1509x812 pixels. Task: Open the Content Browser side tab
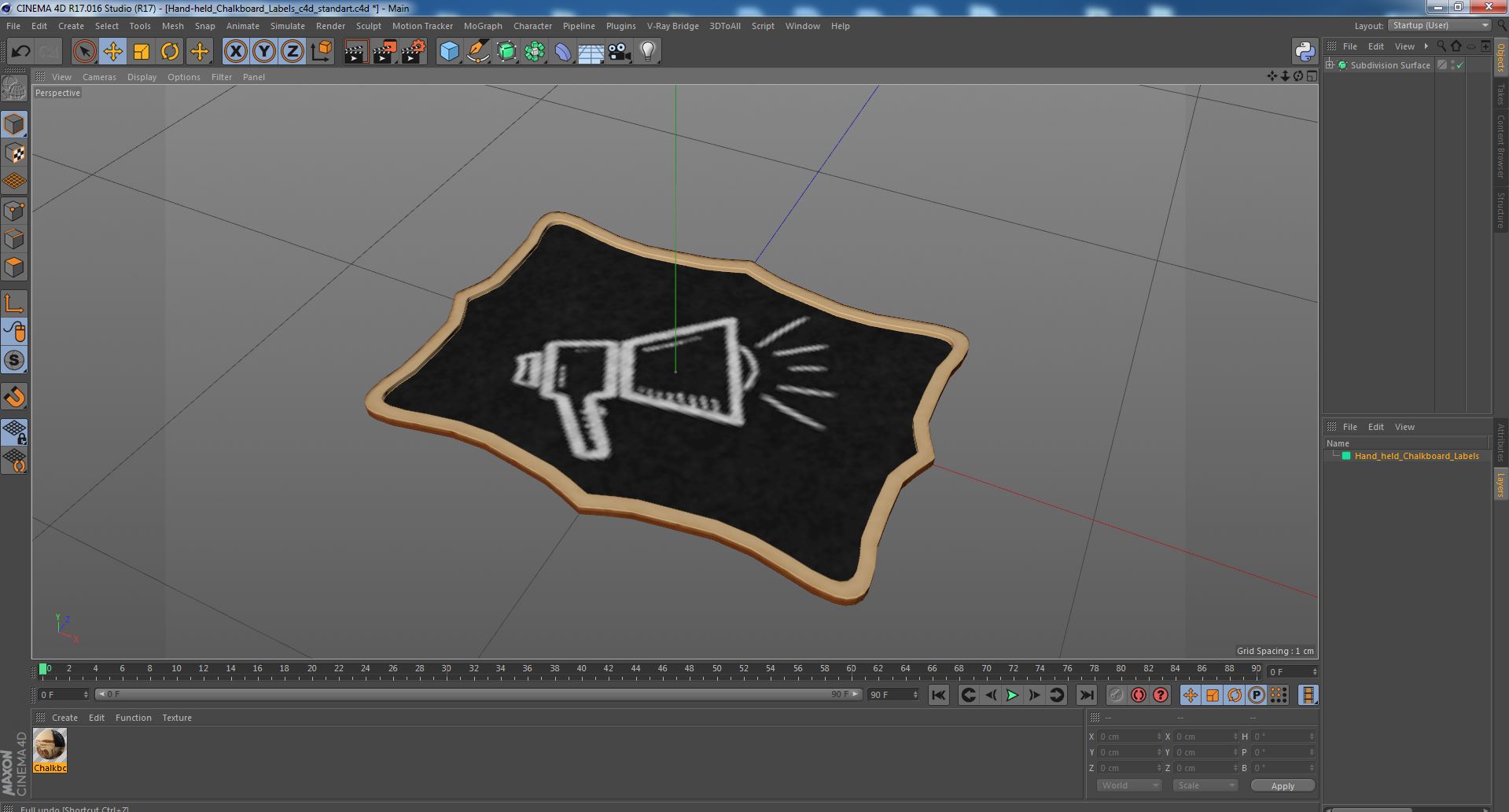point(1501,146)
